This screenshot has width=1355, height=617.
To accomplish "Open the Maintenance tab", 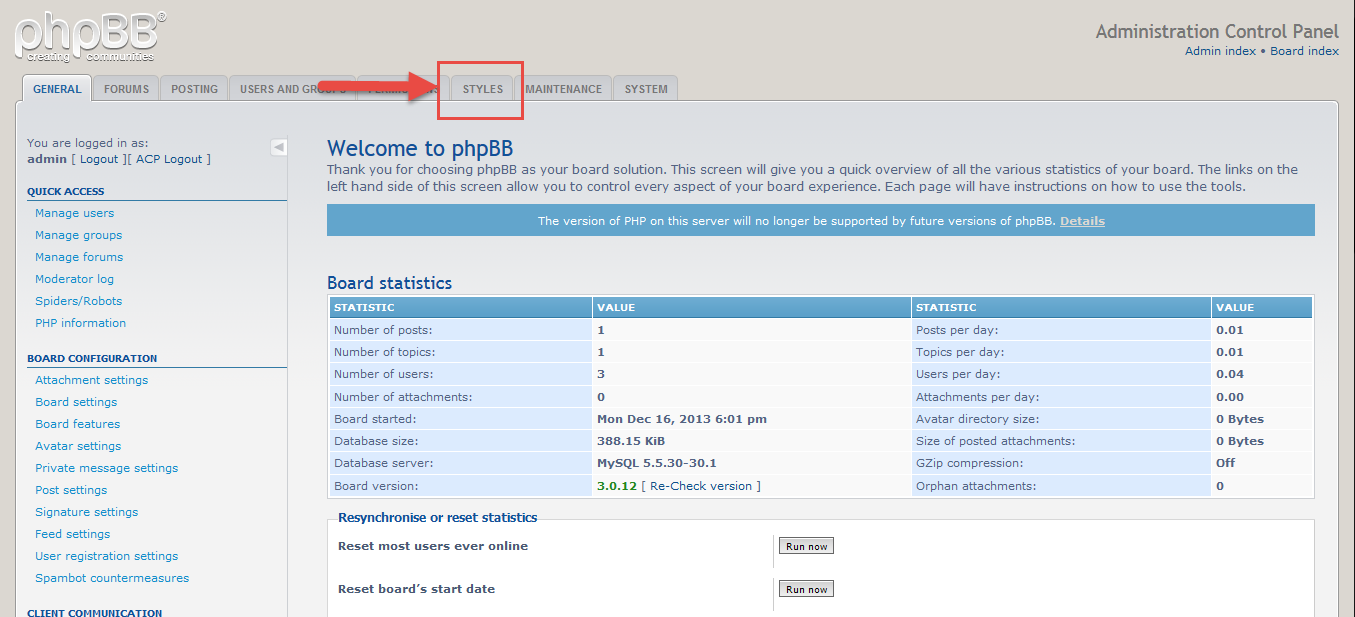I will coord(564,88).
